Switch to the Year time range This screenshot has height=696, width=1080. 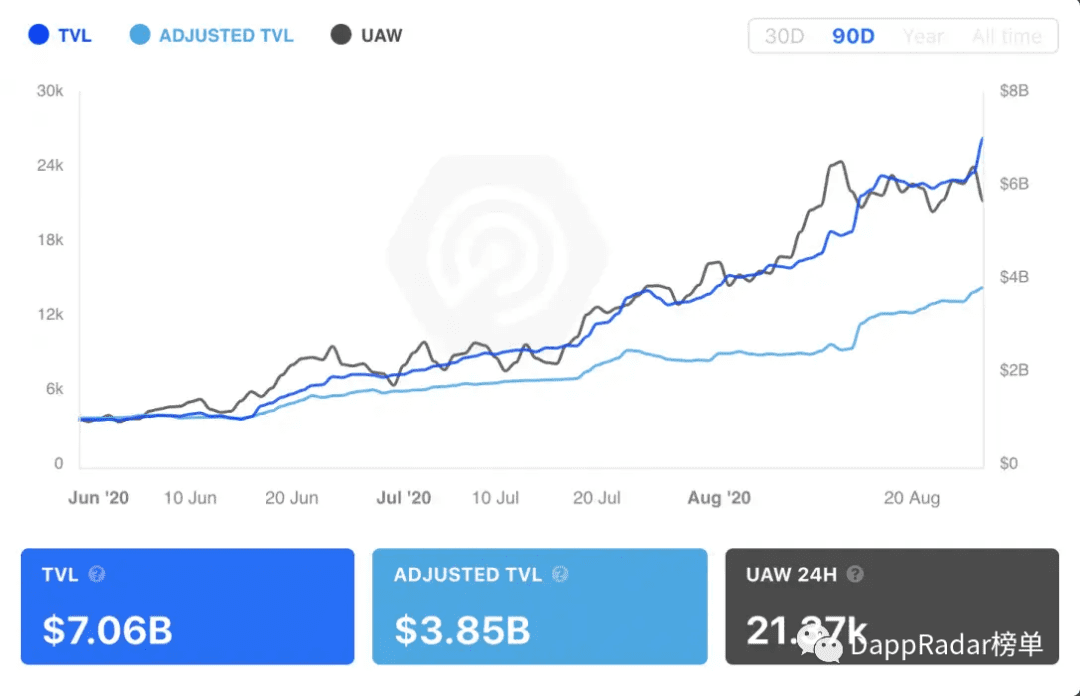coord(923,36)
